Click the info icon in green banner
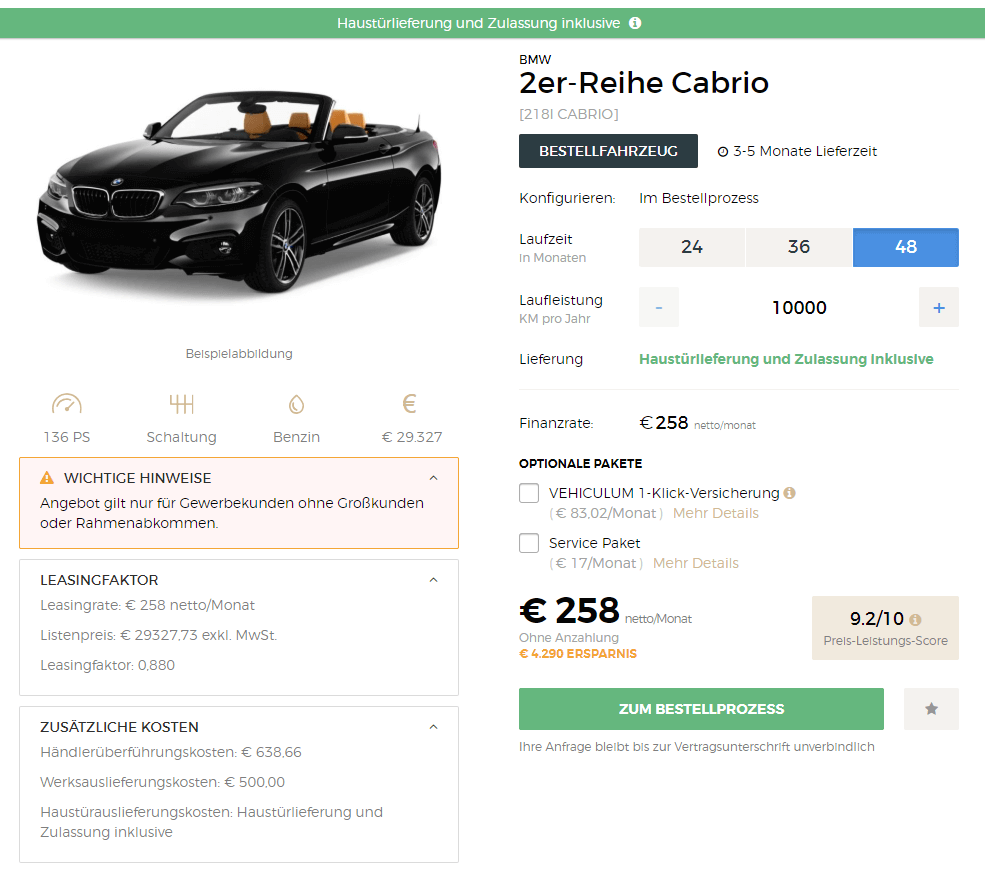 [x=635, y=23]
